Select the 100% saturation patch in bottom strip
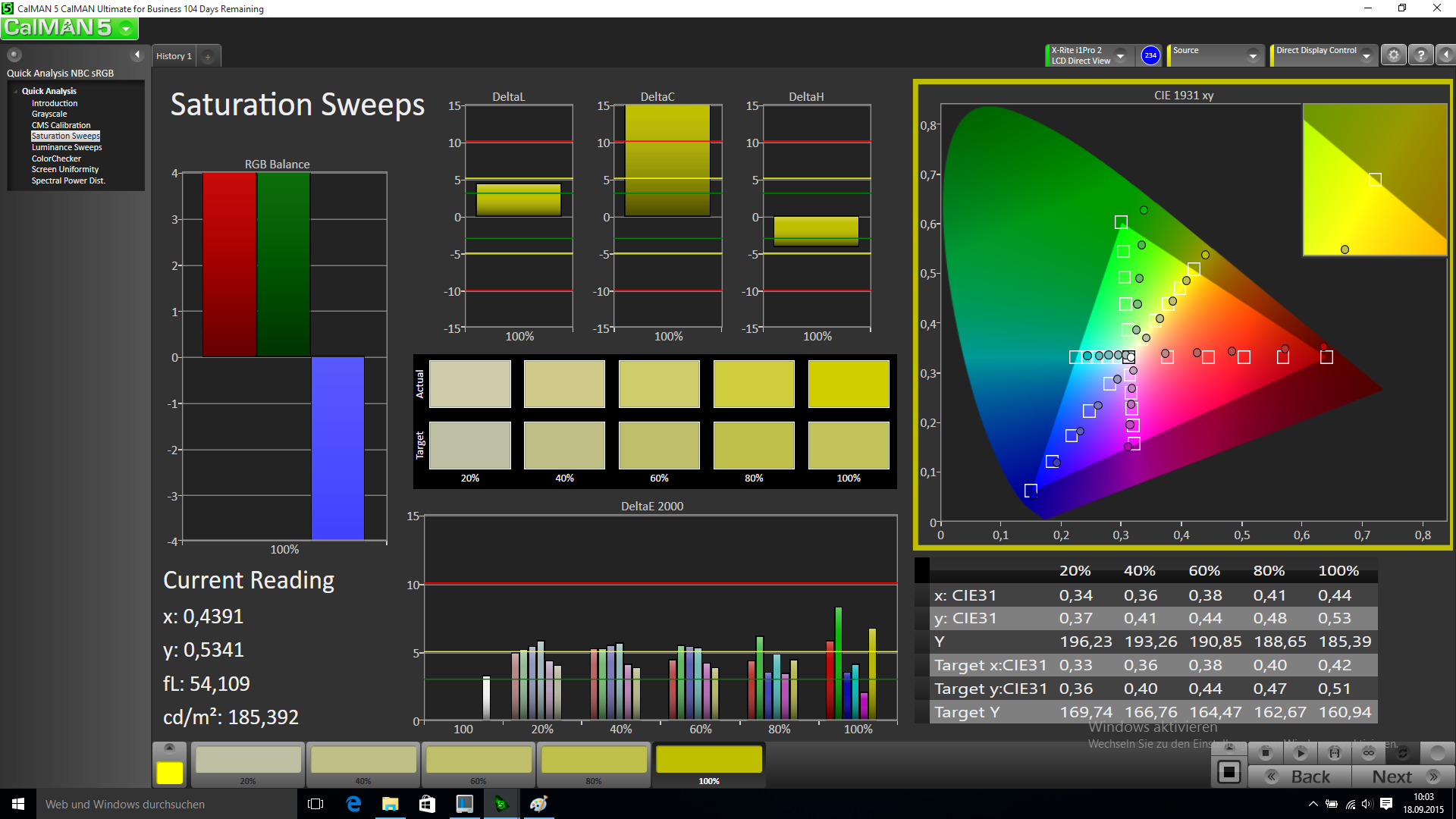The height and width of the screenshot is (819, 1456). [x=709, y=764]
